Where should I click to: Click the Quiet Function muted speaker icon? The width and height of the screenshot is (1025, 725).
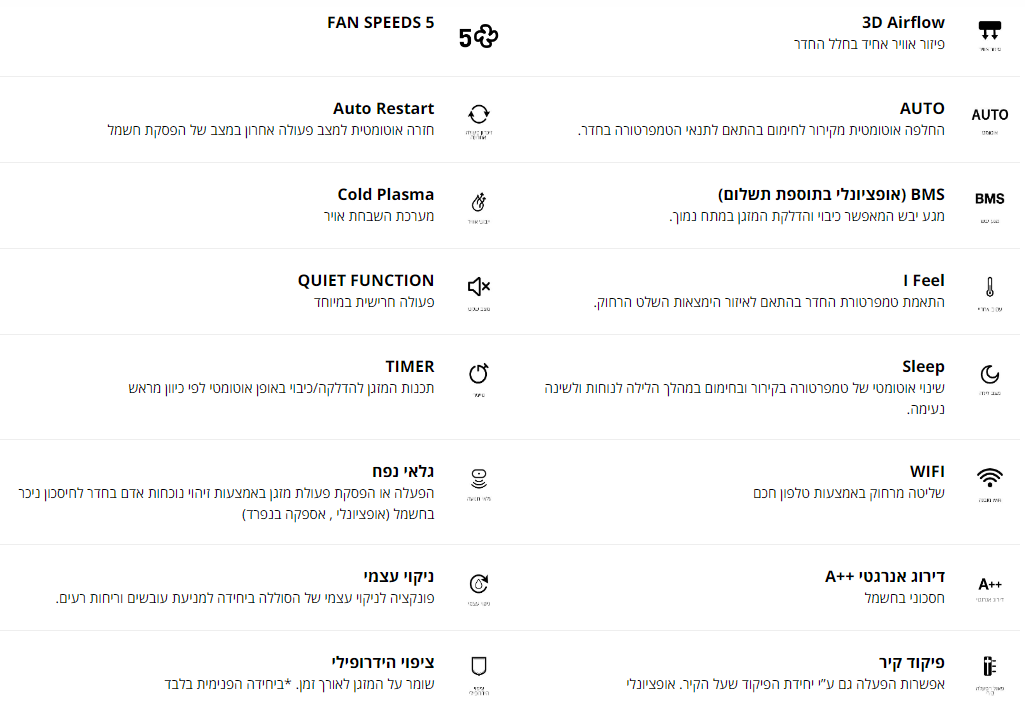[x=479, y=287]
